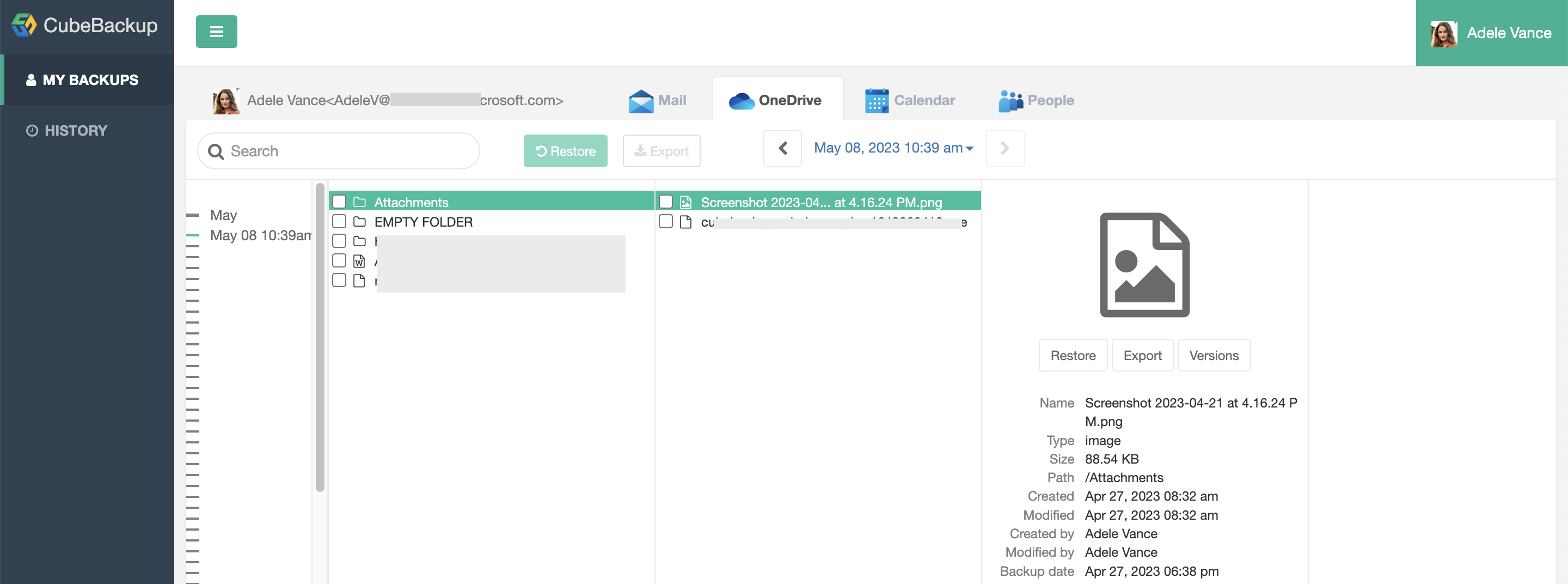Click the People icon

tap(1010, 100)
